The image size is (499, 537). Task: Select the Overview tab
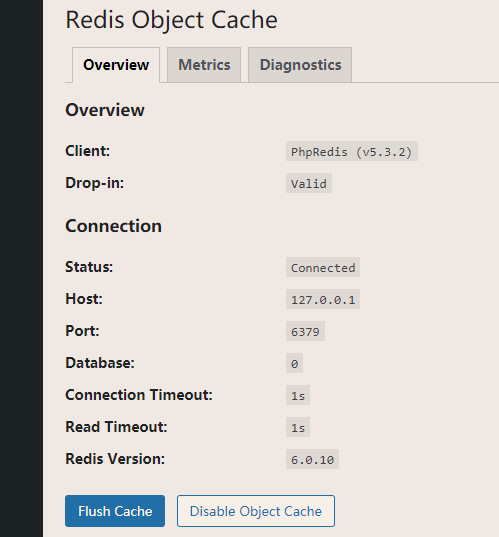[116, 65]
